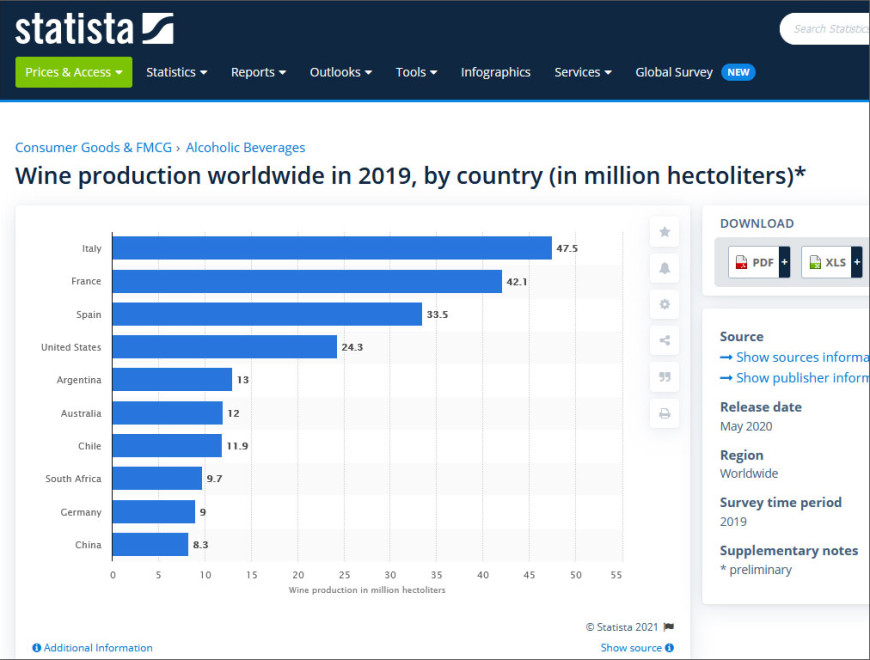Click the Australia bar in chart
The height and width of the screenshot is (660, 870).
click(x=168, y=413)
